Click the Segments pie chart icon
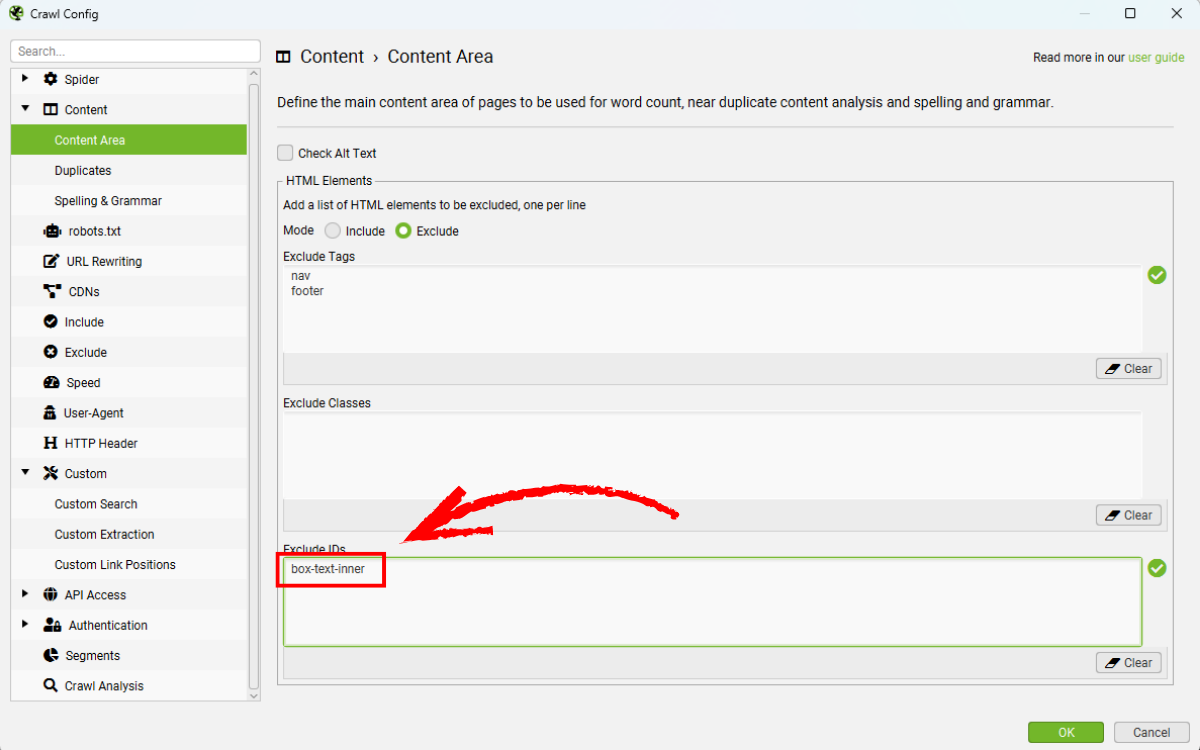This screenshot has height=750, width=1200. (x=51, y=656)
